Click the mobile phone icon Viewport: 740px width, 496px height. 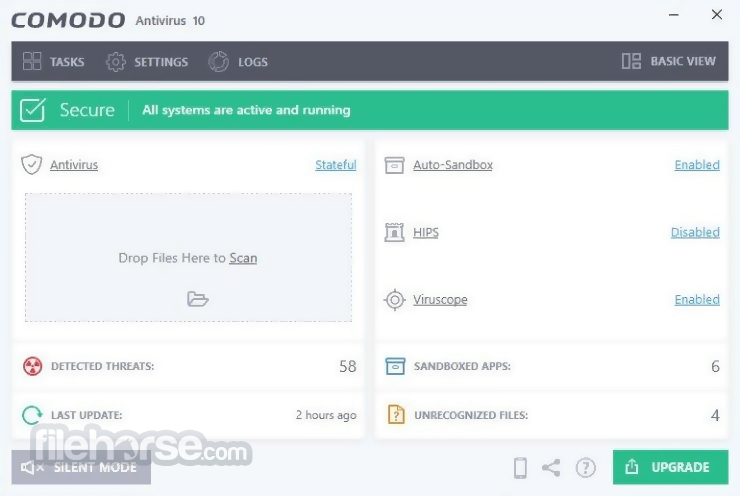(x=520, y=468)
